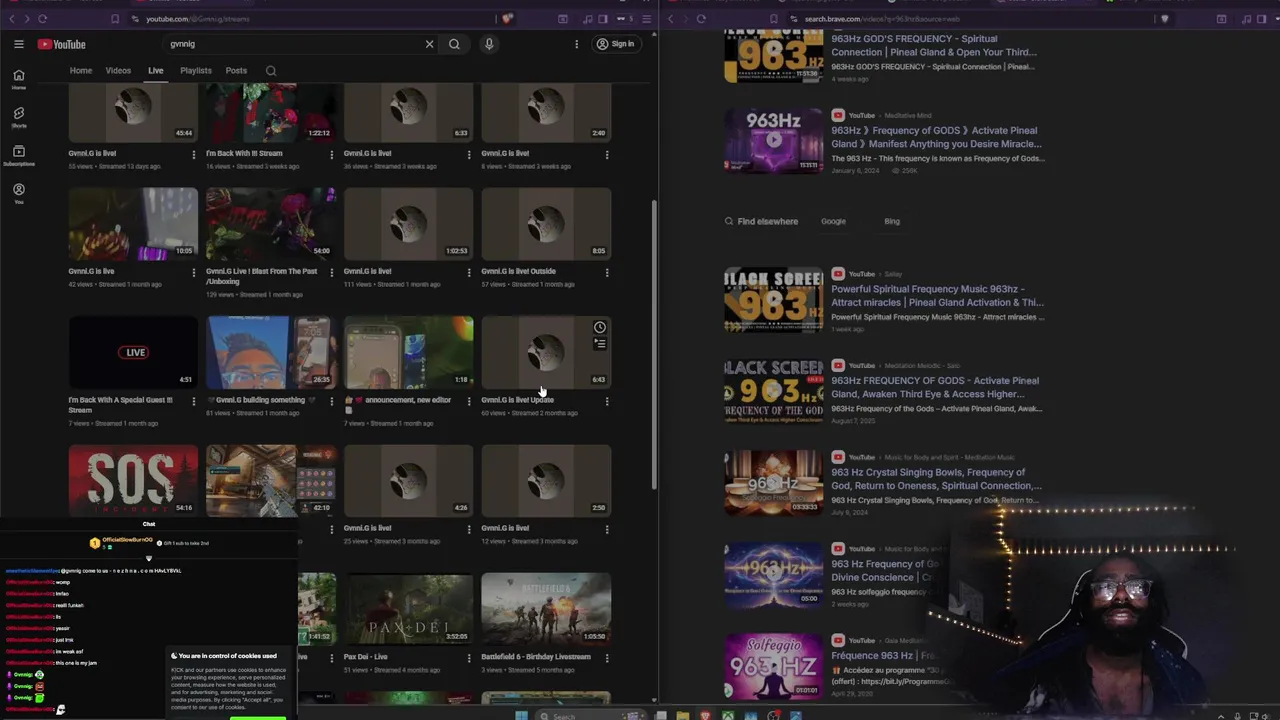1280x720 pixels.
Task: Open 963Hz GOD'S FREQUENCY Spiritual Connection result
Action: coord(934,45)
